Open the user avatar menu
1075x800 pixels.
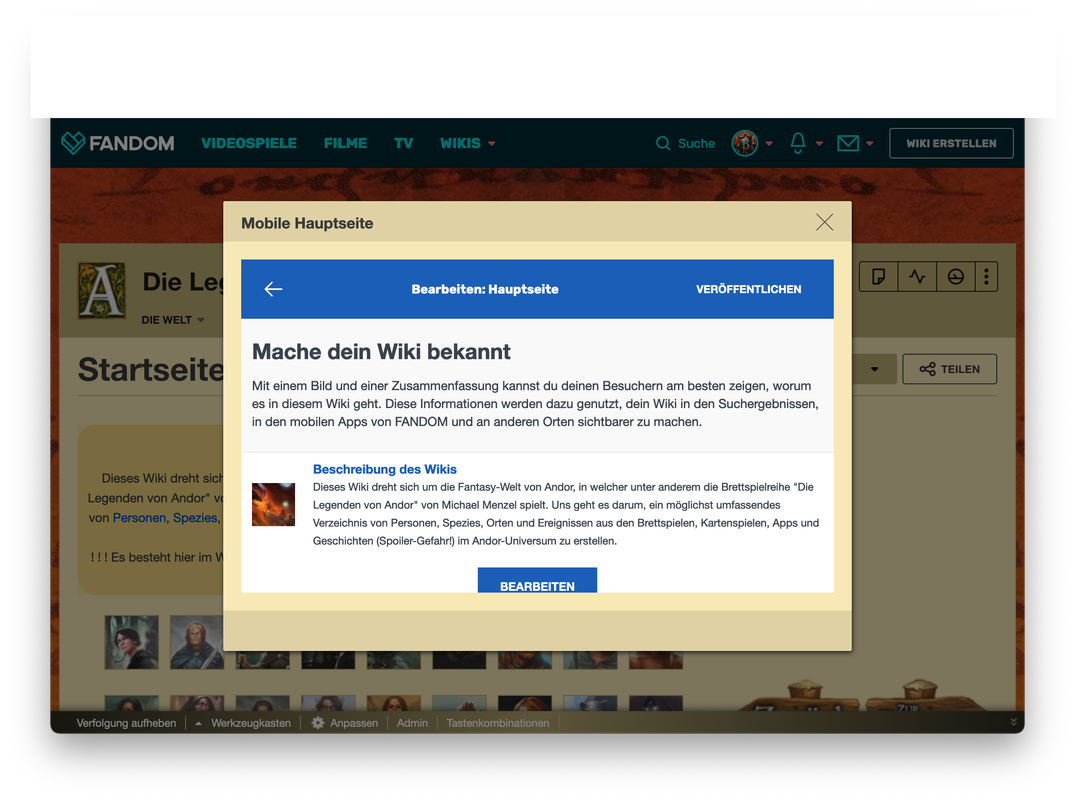[745, 143]
